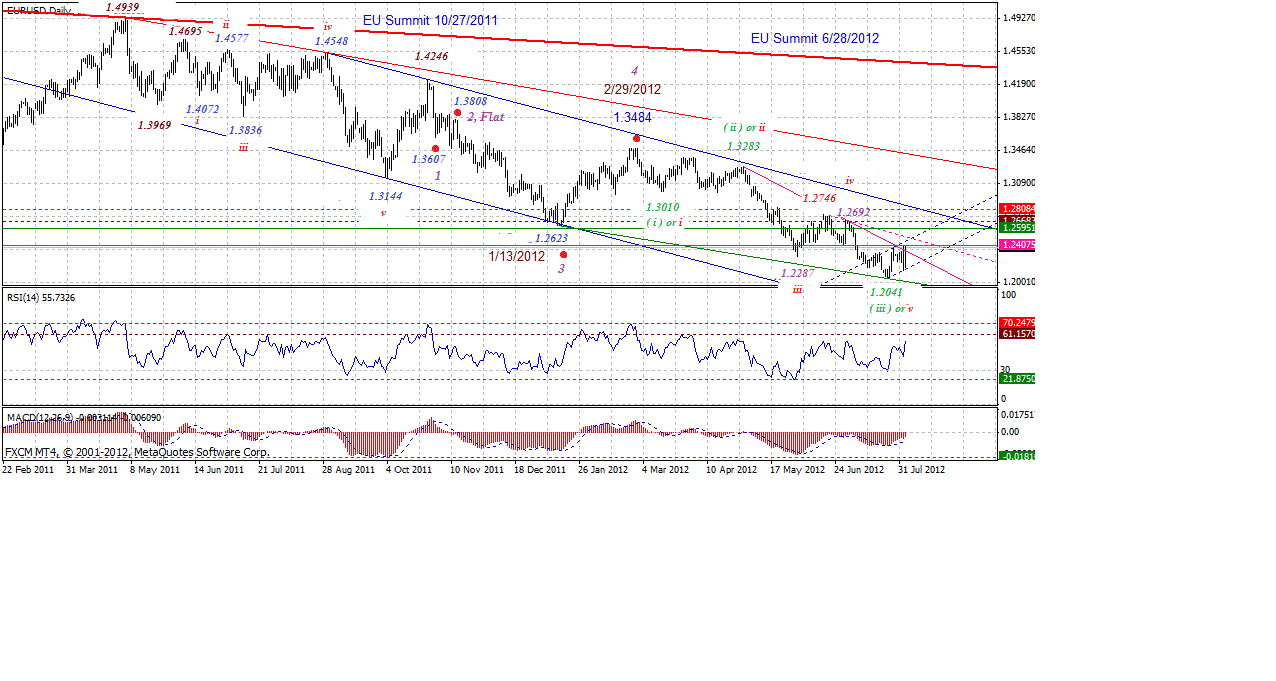The width and height of the screenshot is (1276, 681).
Task: Click the RSI(14) 55.7326 indicator label
Action: tap(41, 297)
